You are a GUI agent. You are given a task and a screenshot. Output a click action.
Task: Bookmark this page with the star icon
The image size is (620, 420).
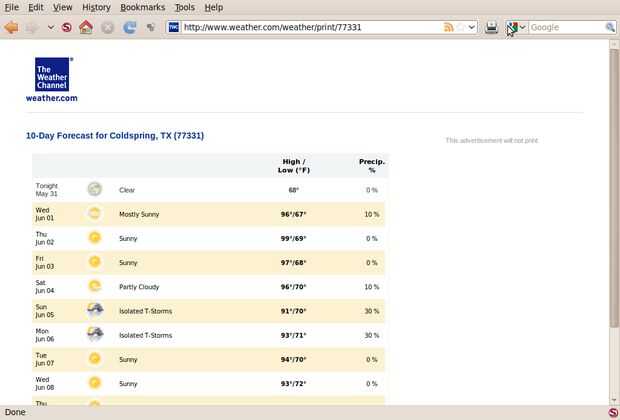tap(461, 27)
